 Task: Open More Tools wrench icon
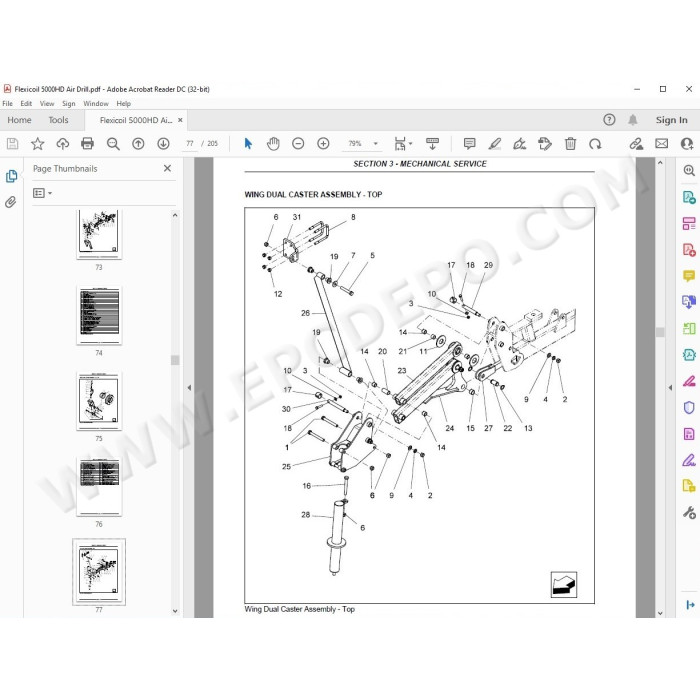click(689, 512)
